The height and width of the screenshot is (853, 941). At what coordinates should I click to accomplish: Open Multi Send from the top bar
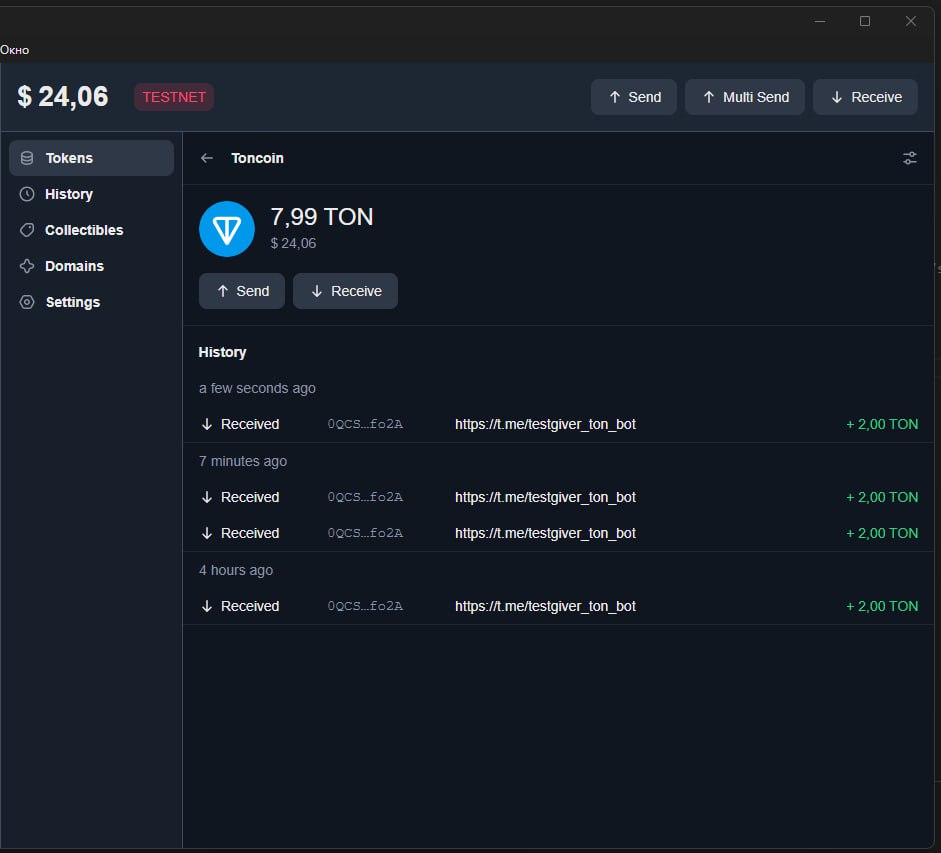(745, 97)
